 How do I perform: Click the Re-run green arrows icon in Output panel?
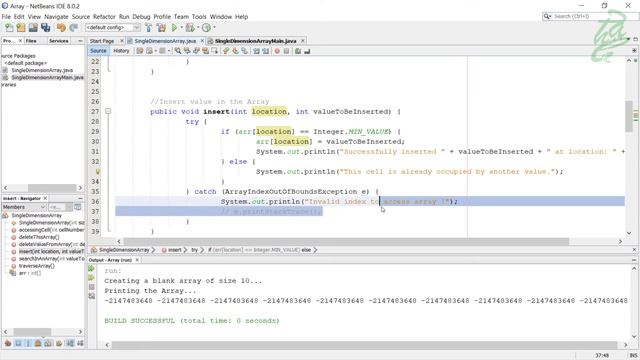(x=91, y=268)
